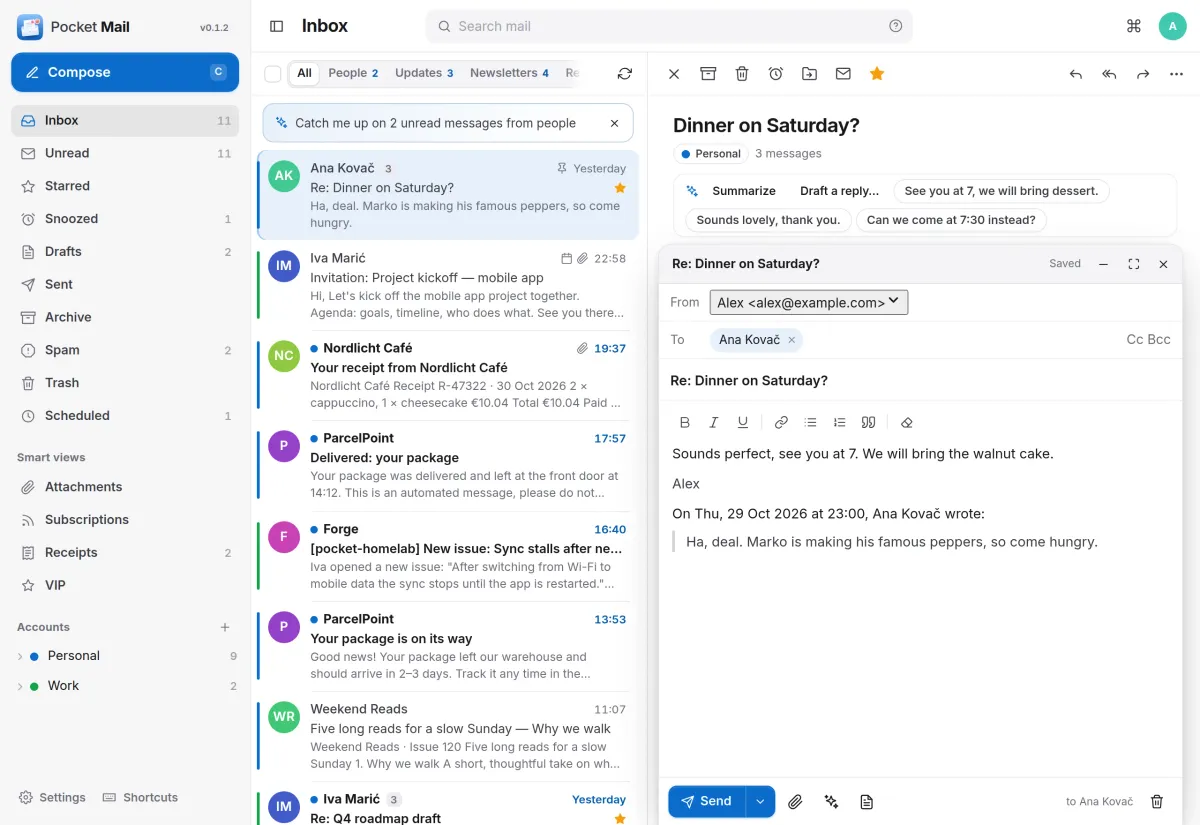Image resolution: width=1200 pixels, height=825 pixels.
Task: Expand the Personal account tree
Action: [20, 656]
